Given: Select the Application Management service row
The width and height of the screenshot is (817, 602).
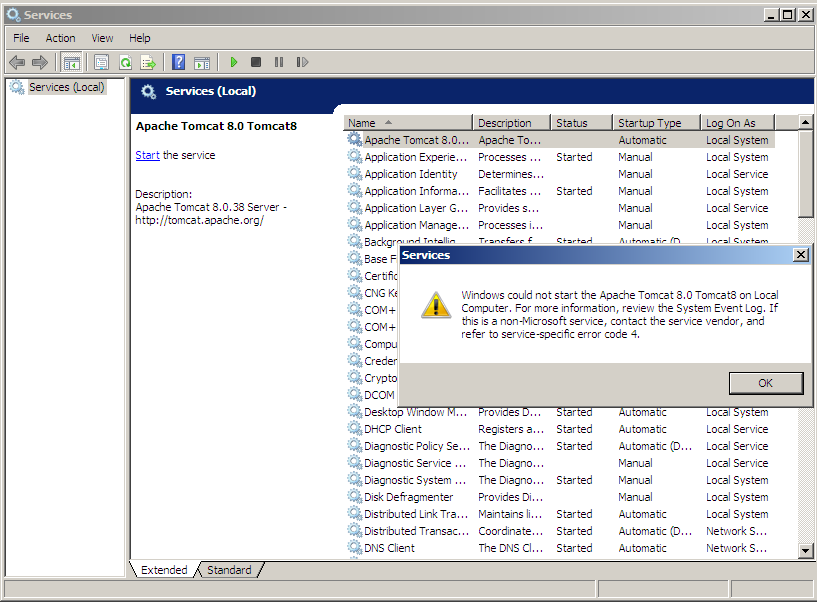Looking at the screenshot, I should [x=561, y=225].
